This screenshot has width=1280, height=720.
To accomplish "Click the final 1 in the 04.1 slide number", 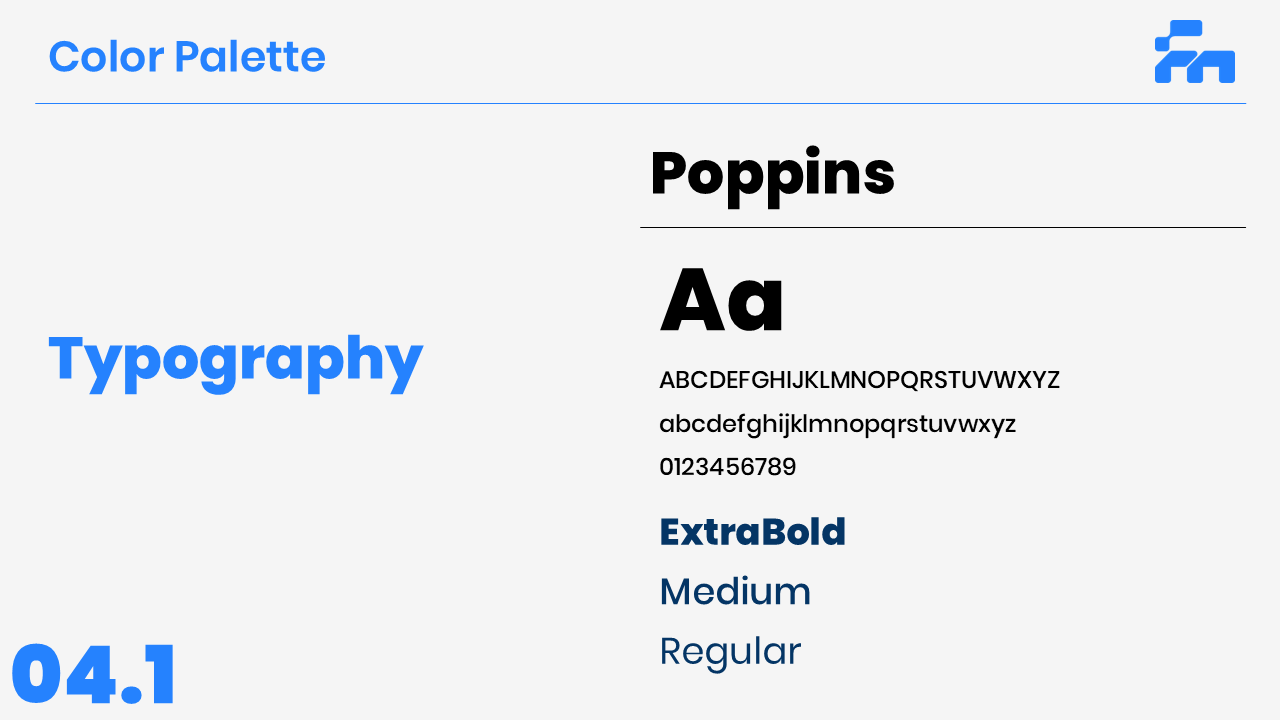I will pos(158,676).
